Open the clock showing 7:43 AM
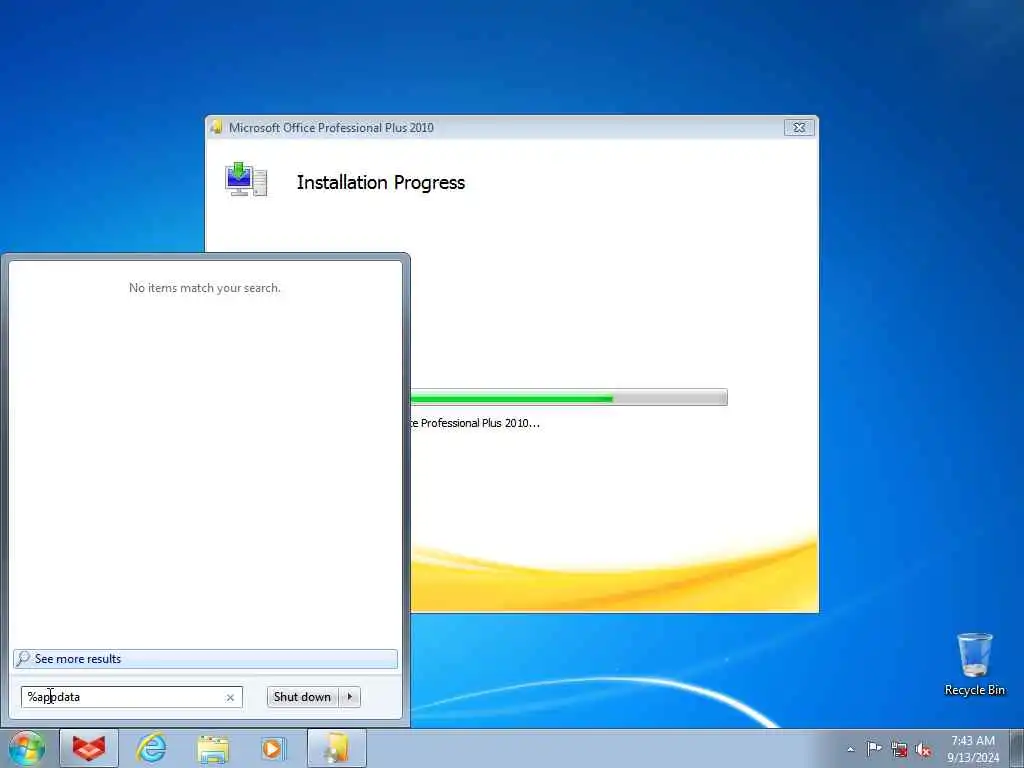 coord(973,748)
